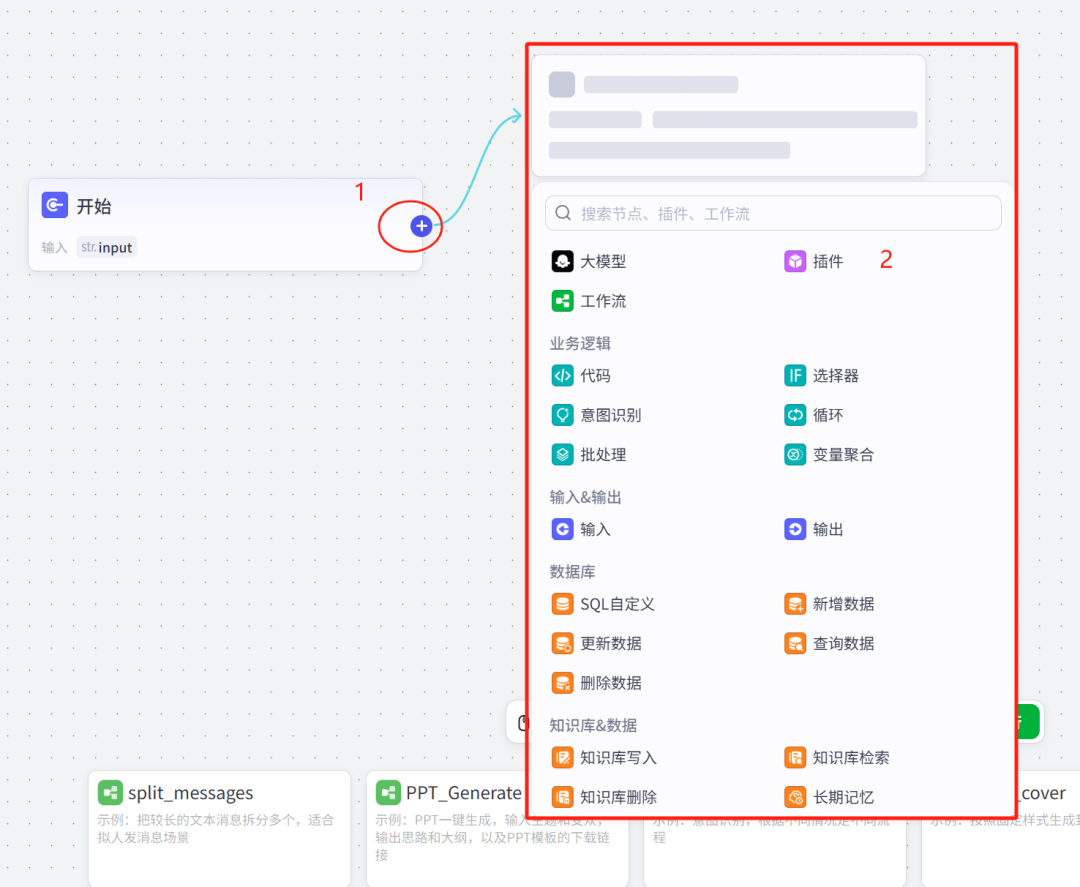
Task: Select the SQL自定义 database icon
Action: coord(563,604)
